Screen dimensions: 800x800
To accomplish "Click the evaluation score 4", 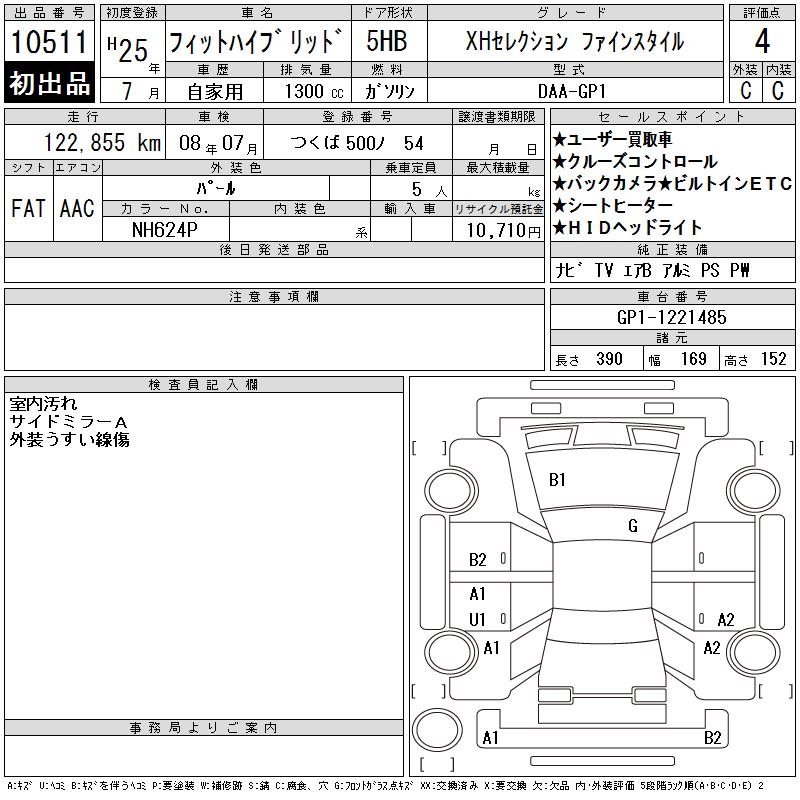I will pyautogui.click(x=761, y=41).
